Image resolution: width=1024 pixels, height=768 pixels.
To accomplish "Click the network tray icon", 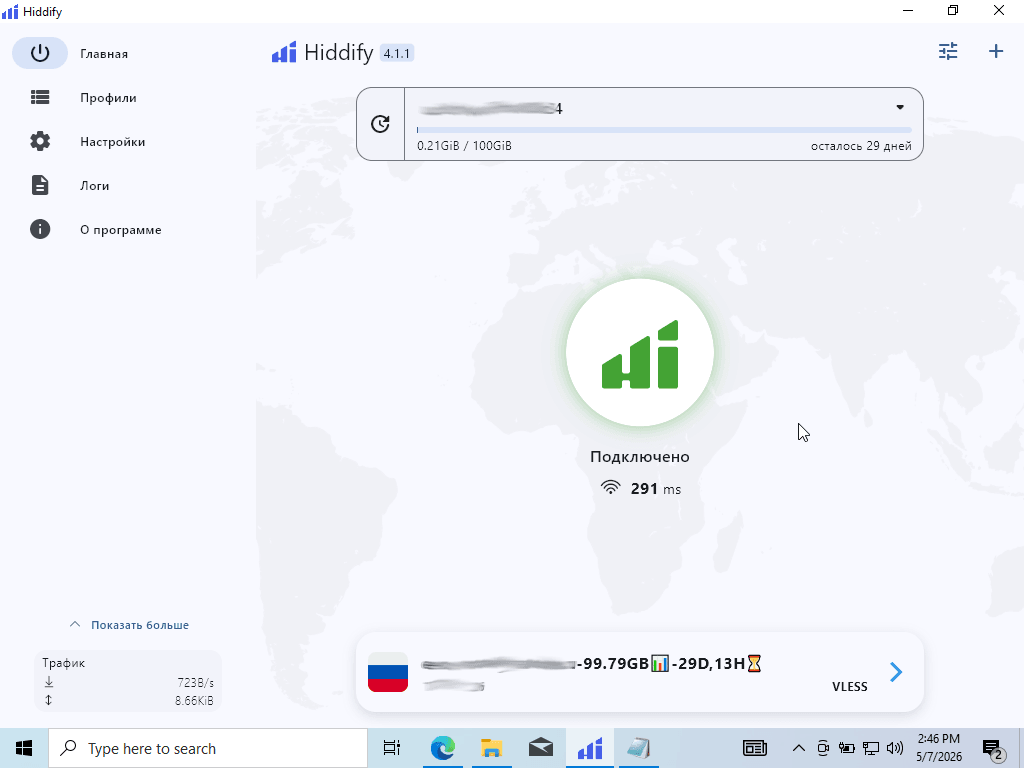I will 871,748.
